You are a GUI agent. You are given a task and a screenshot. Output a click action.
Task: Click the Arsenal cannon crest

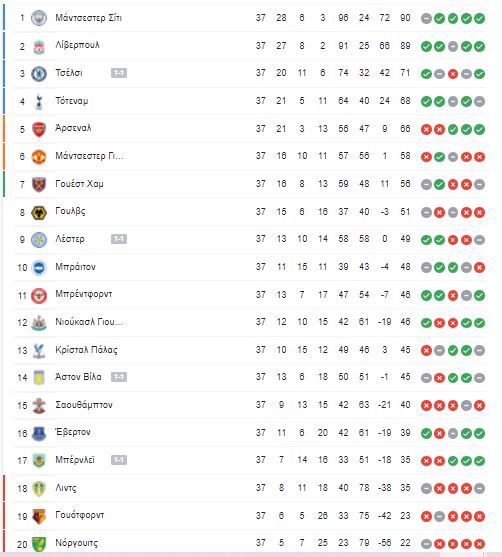coord(39,129)
